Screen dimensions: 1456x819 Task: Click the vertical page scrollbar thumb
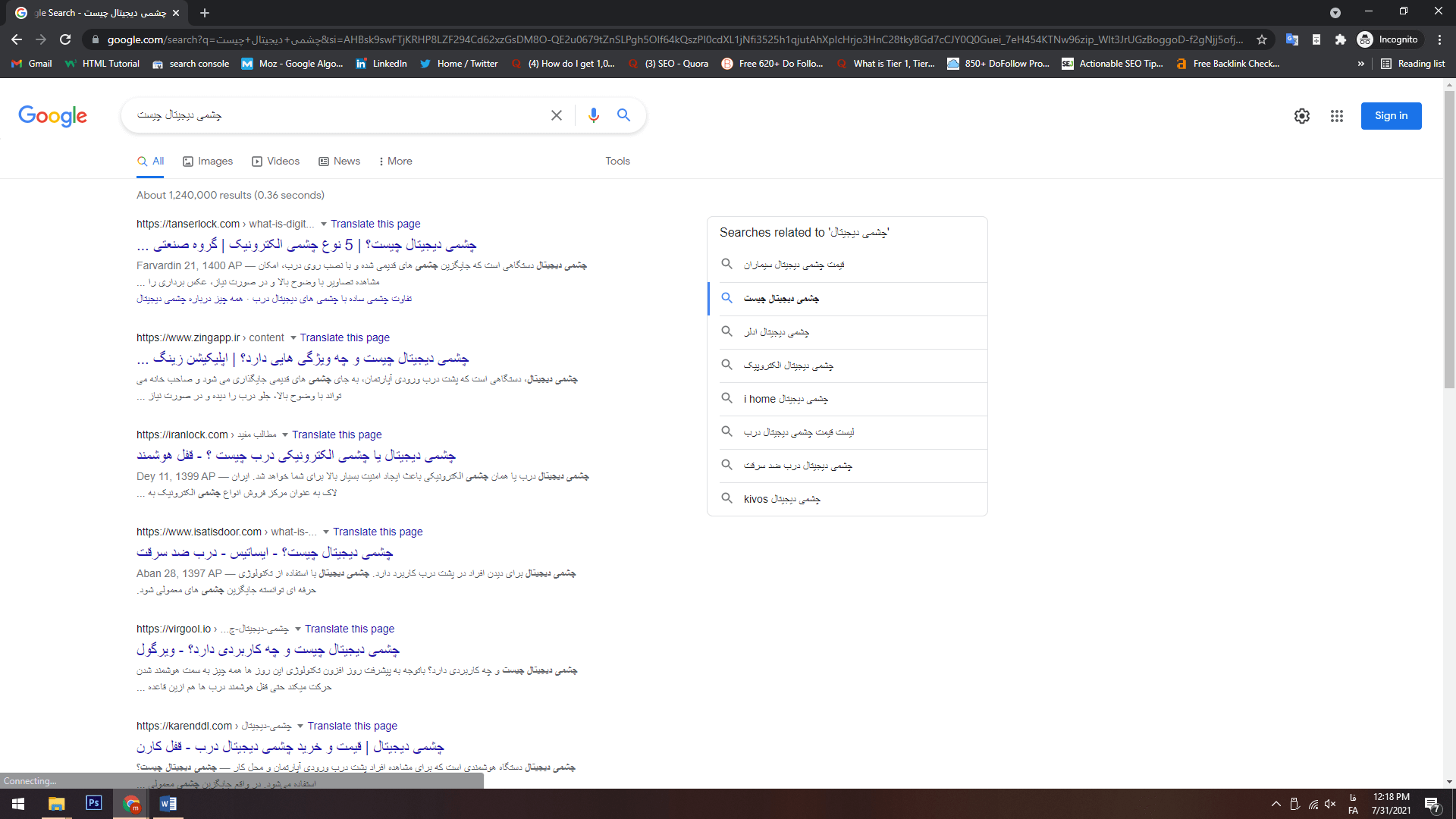pos(1449,239)
